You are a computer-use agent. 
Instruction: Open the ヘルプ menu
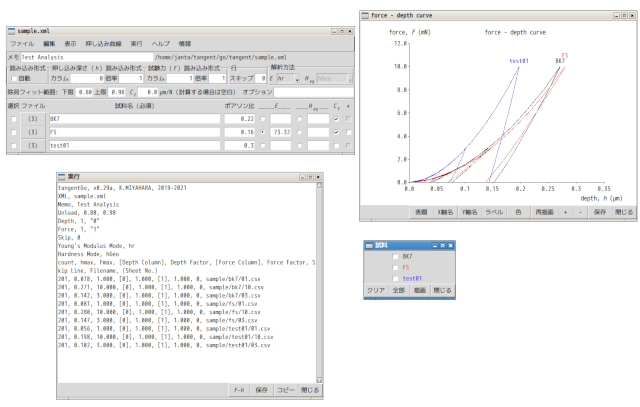pos(160,44)
